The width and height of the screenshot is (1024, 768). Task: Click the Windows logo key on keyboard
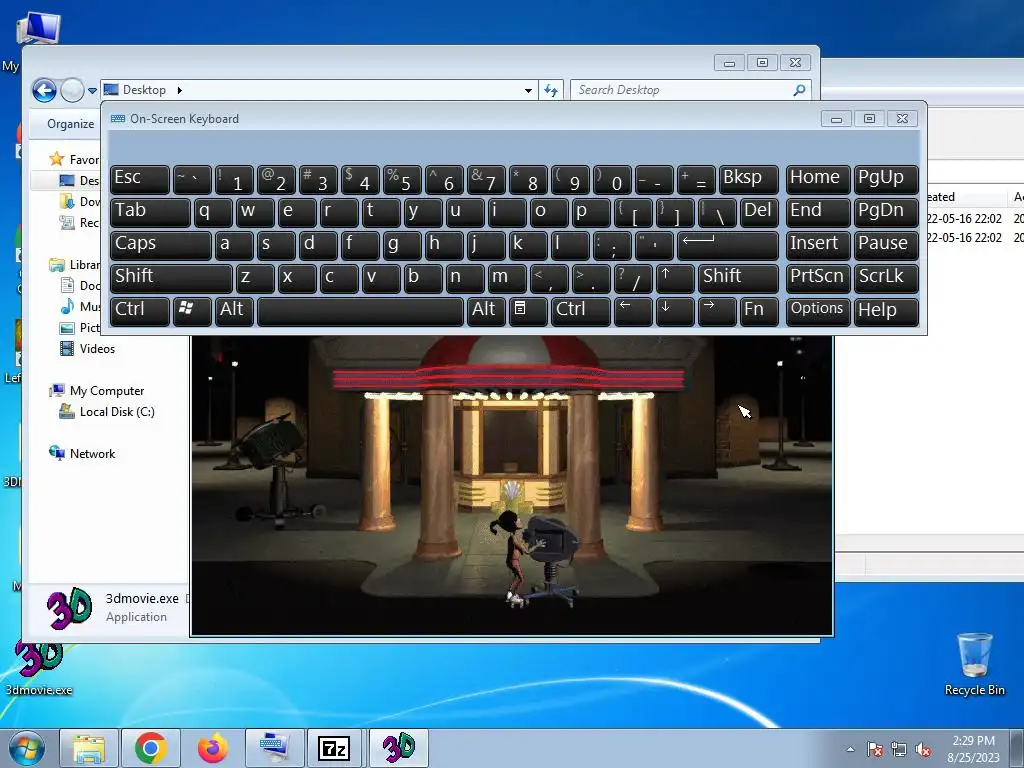coord(192,311)
